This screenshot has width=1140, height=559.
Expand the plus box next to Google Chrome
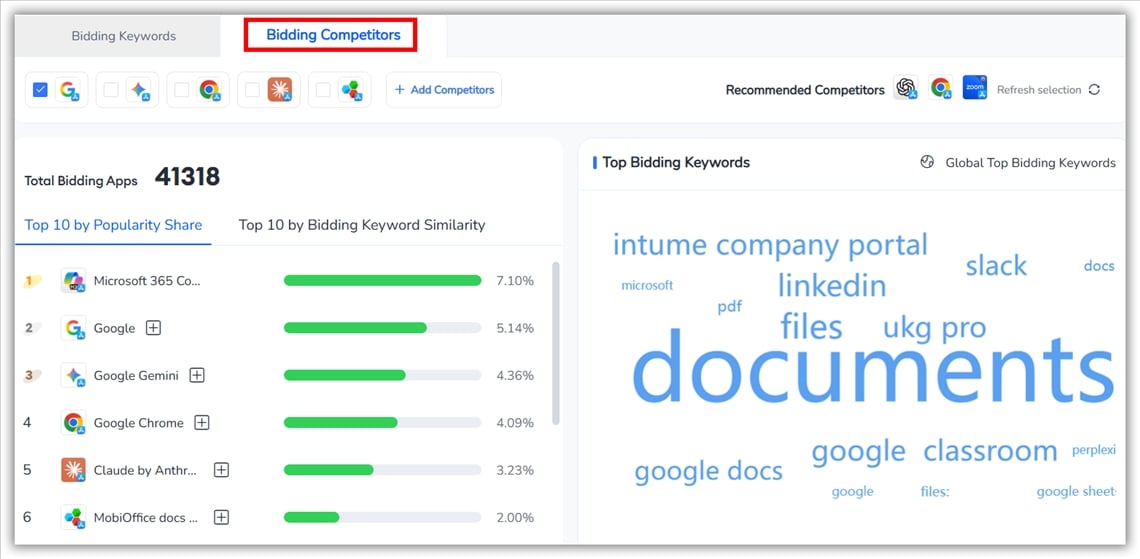(x=202, y=423)
